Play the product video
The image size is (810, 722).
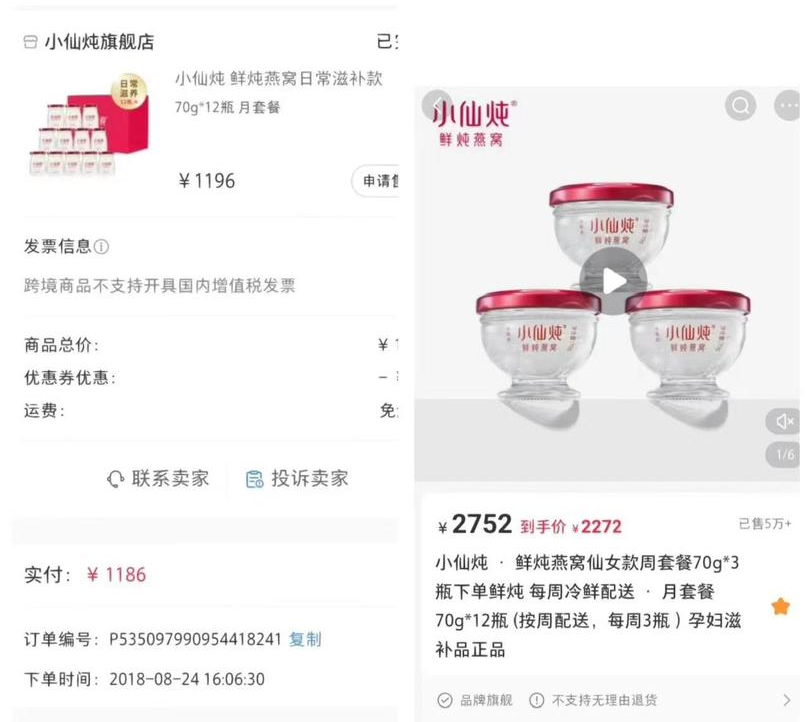point(613,281)
